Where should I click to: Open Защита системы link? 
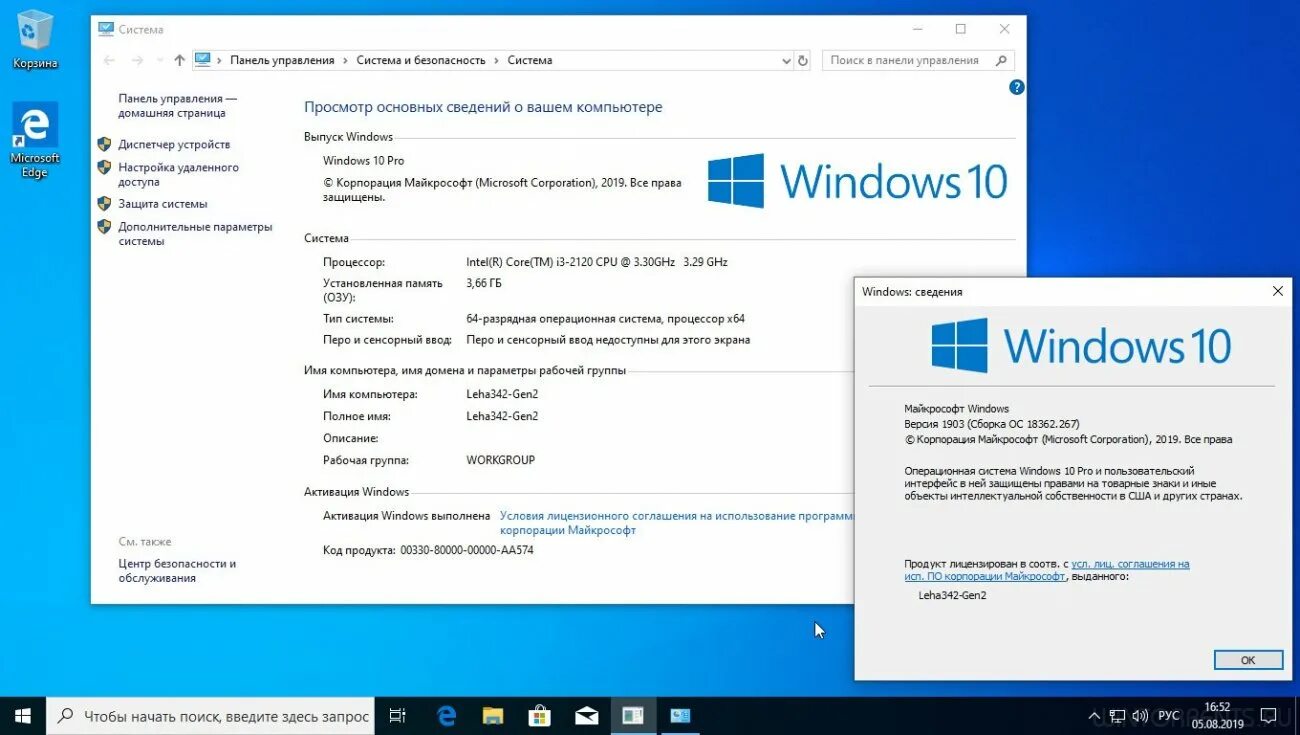tap(163, 203)
